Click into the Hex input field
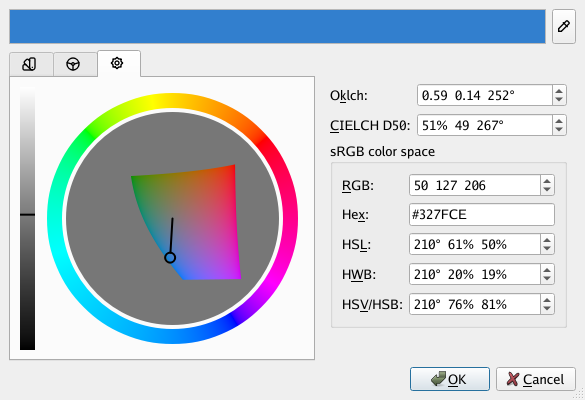Image resolution: width=585 pixels, height=400 pixels. pos(482,215)
